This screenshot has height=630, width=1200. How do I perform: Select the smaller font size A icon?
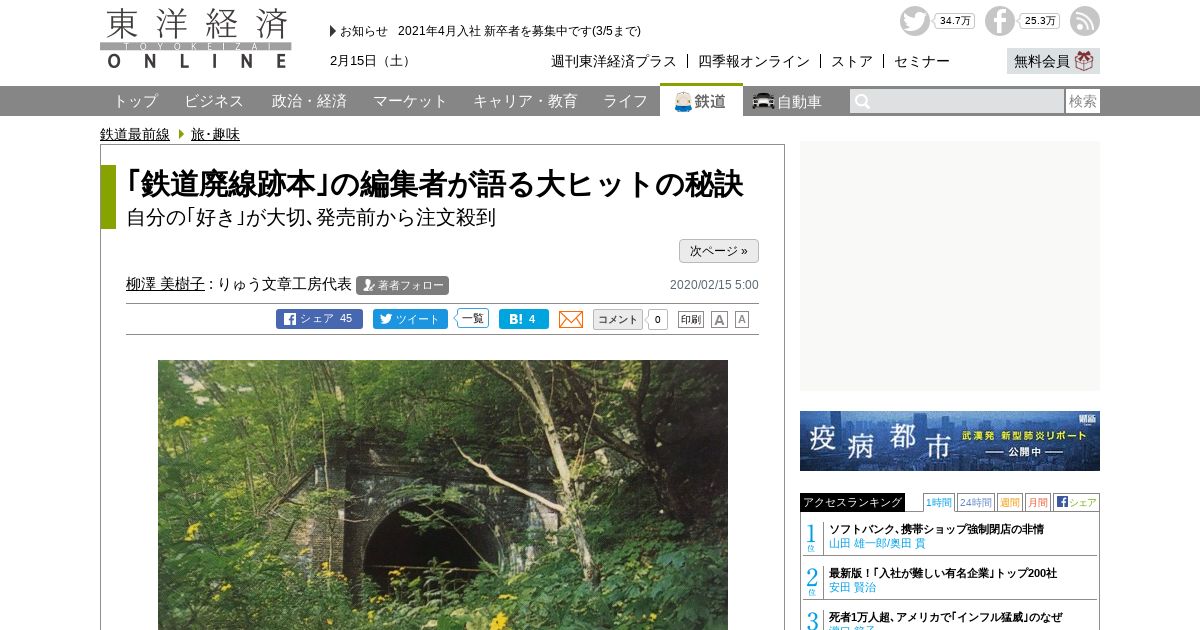click(x=742, y=319)
